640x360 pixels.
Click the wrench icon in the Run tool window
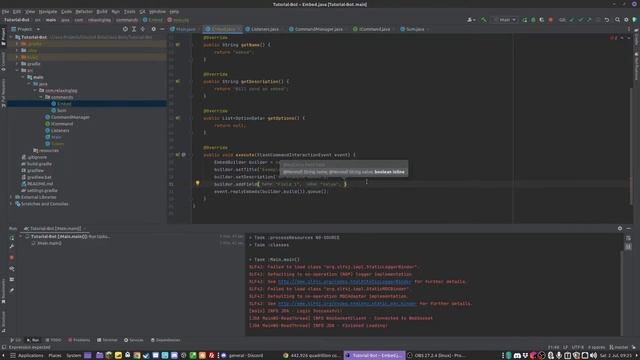[x=12, y=247]
